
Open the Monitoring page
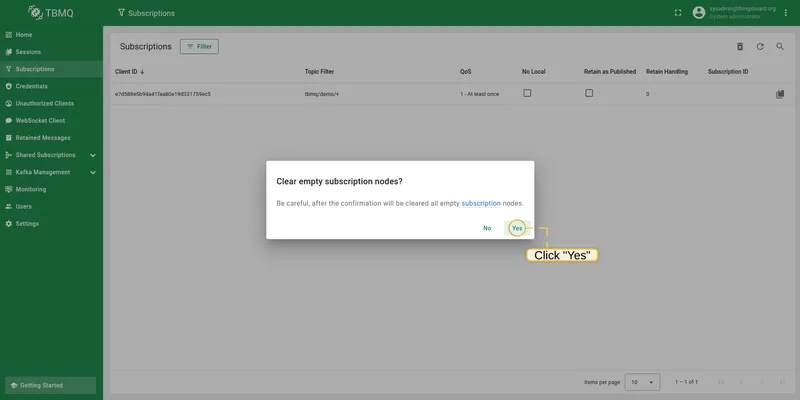[51, 189]
